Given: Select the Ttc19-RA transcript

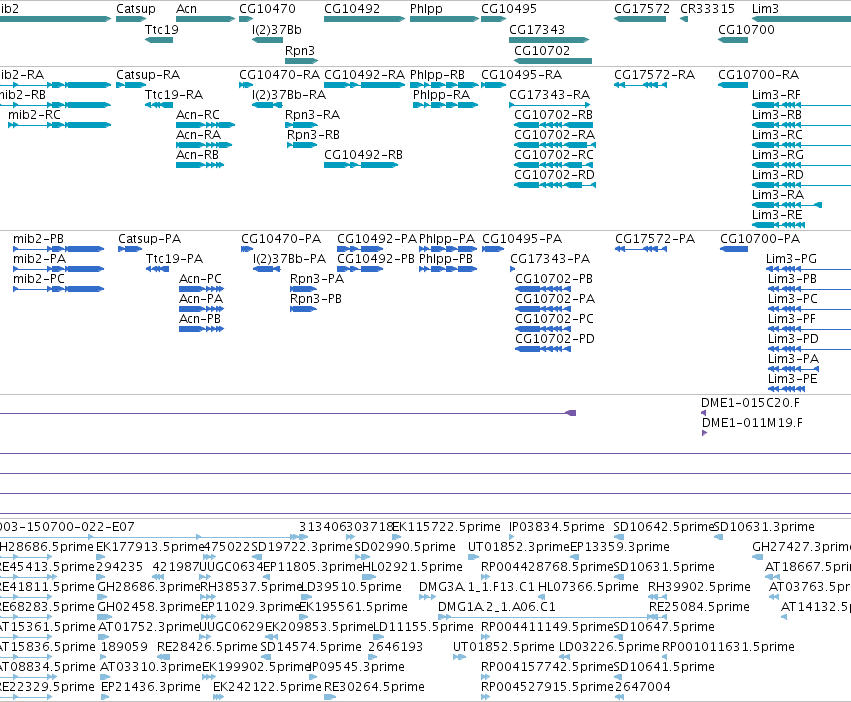Looking at the screenshot, I should (158, 105).
